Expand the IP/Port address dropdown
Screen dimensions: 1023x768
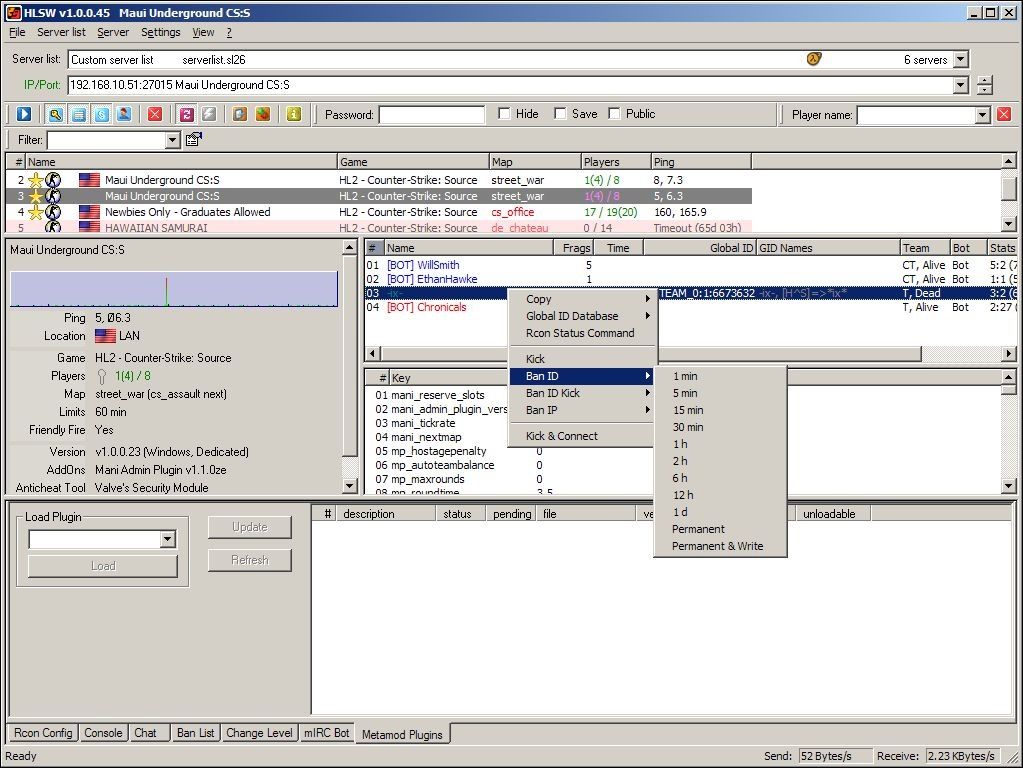coord(961,85)
